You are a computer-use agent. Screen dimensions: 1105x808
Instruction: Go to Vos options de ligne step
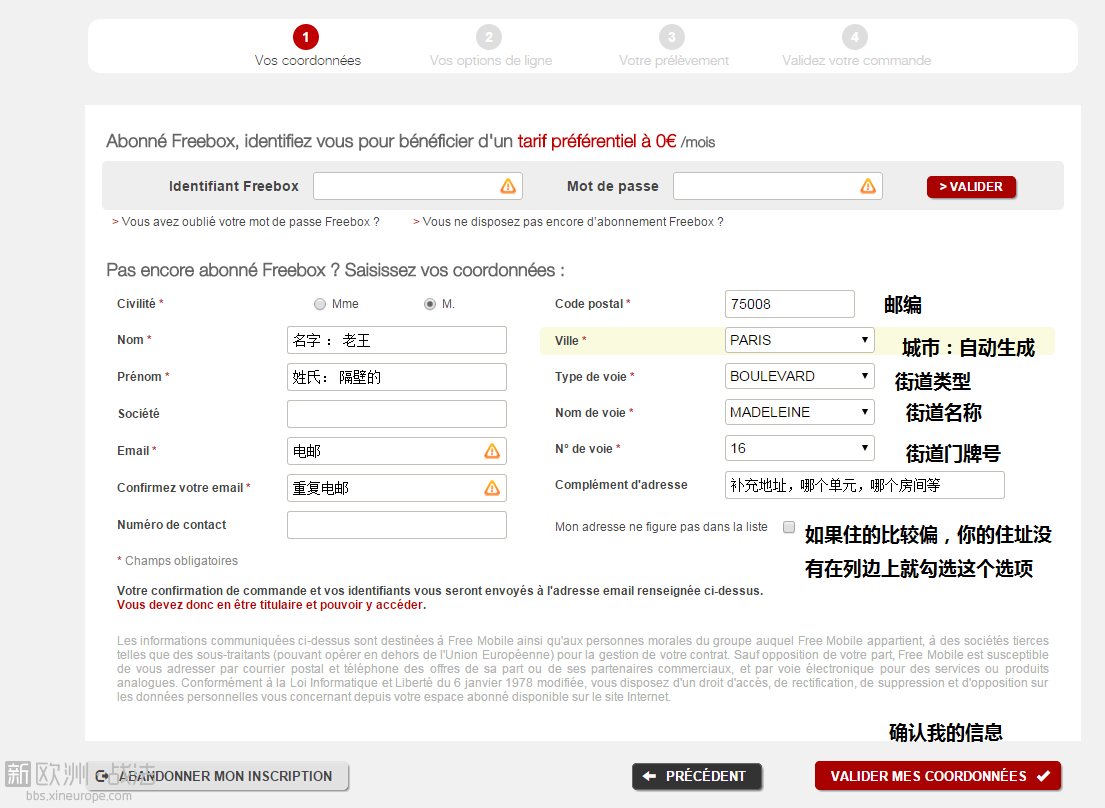point(490,61)
